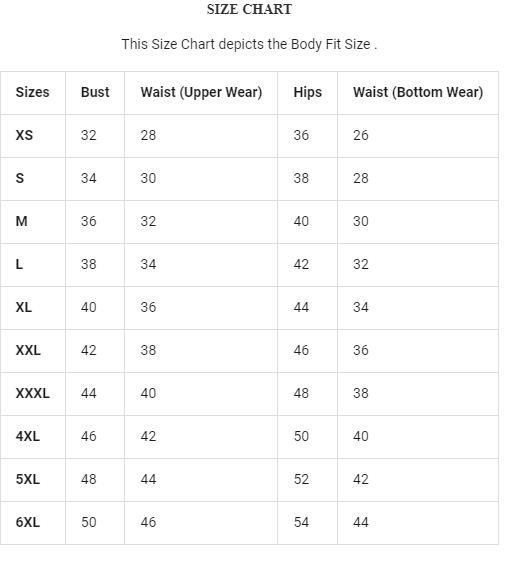508x561 pixels.
Task: Click the M size row label
Action: pos(21,221)
